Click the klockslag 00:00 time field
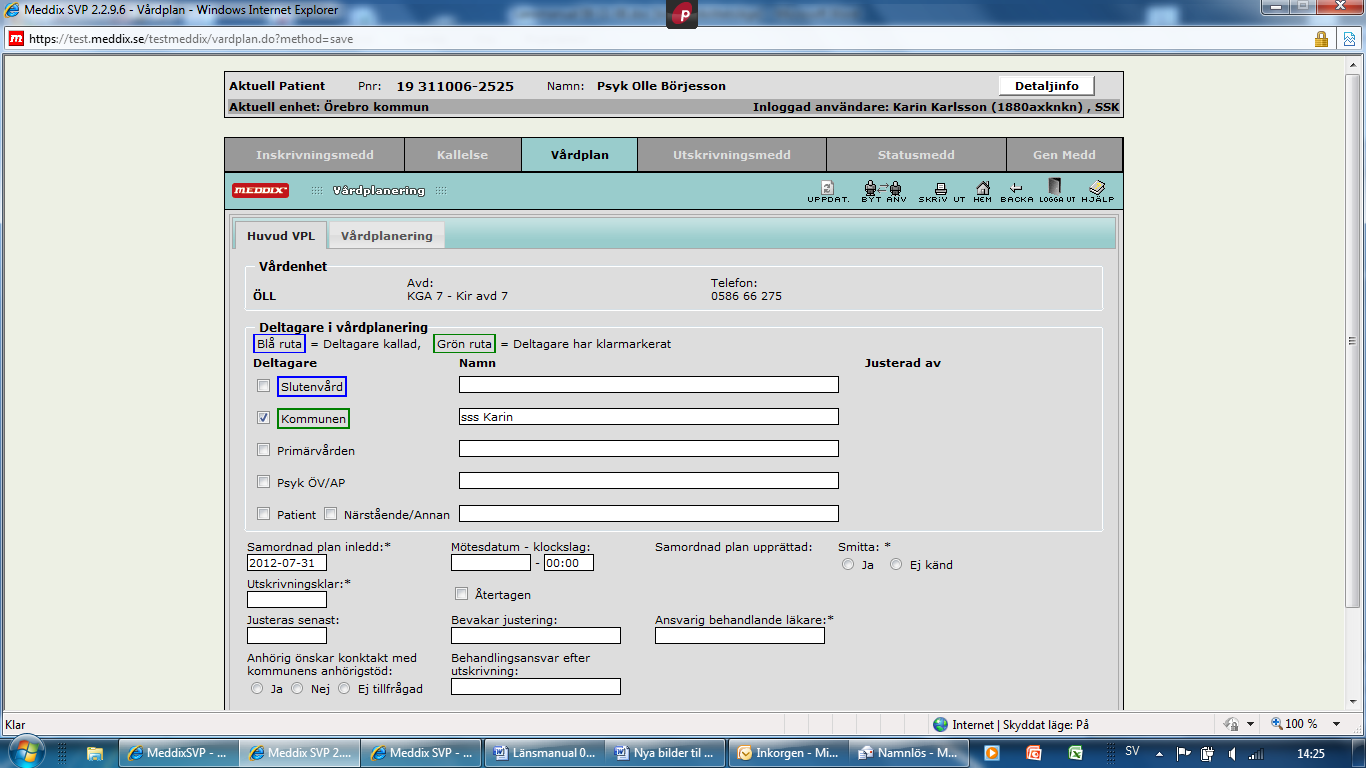Viewport: 1366px width, 768px height. coord(569,563)
